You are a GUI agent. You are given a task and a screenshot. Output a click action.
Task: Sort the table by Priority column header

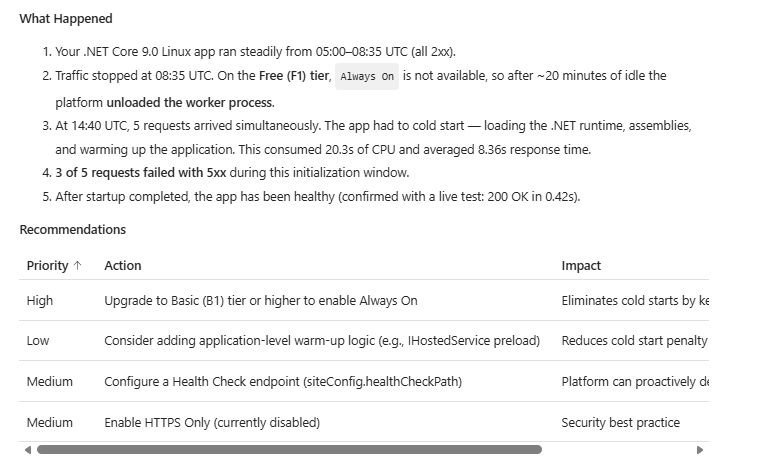pyautogui.click(x=47, y=266)
